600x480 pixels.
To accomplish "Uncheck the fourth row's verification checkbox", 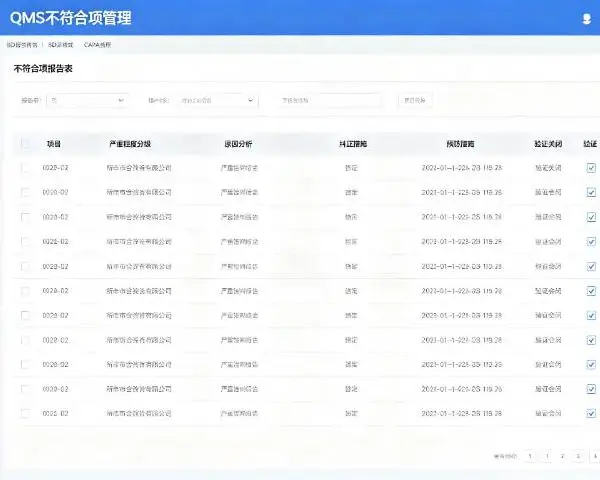I will click(x=591, y=242).
